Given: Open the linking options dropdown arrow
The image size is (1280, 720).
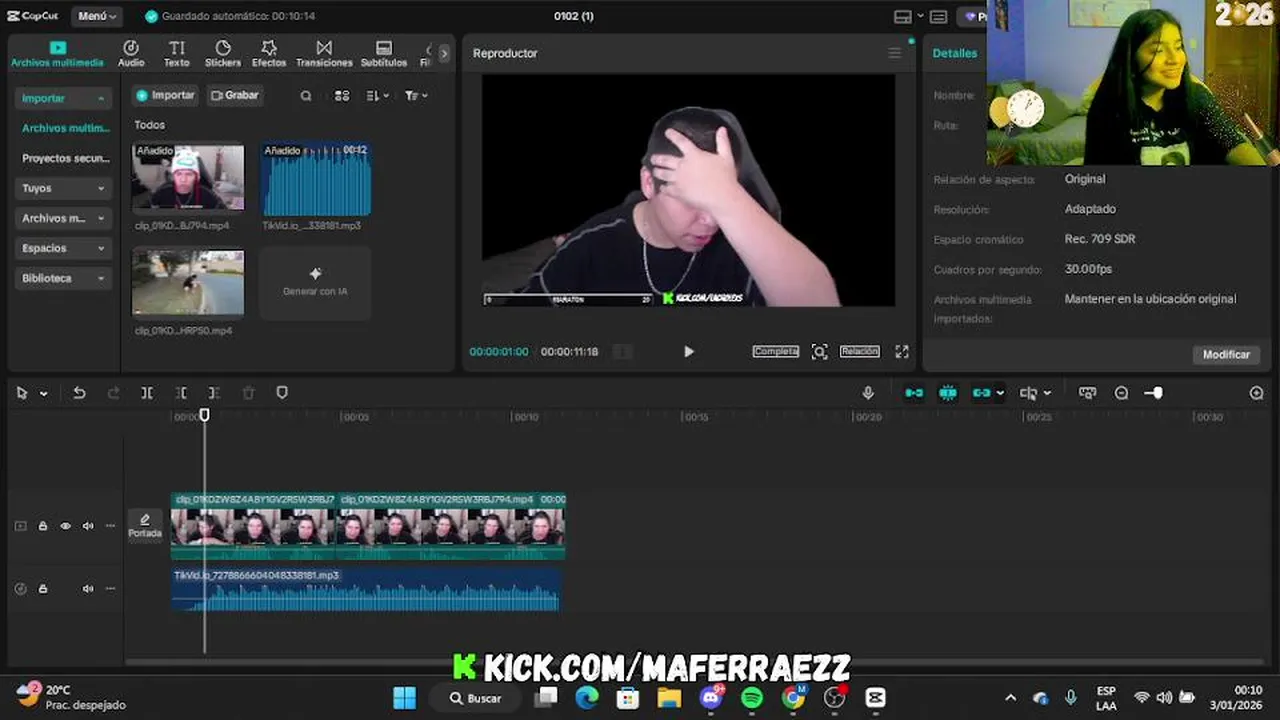Looking at the screenshot, I should (x=1000, y=394).
